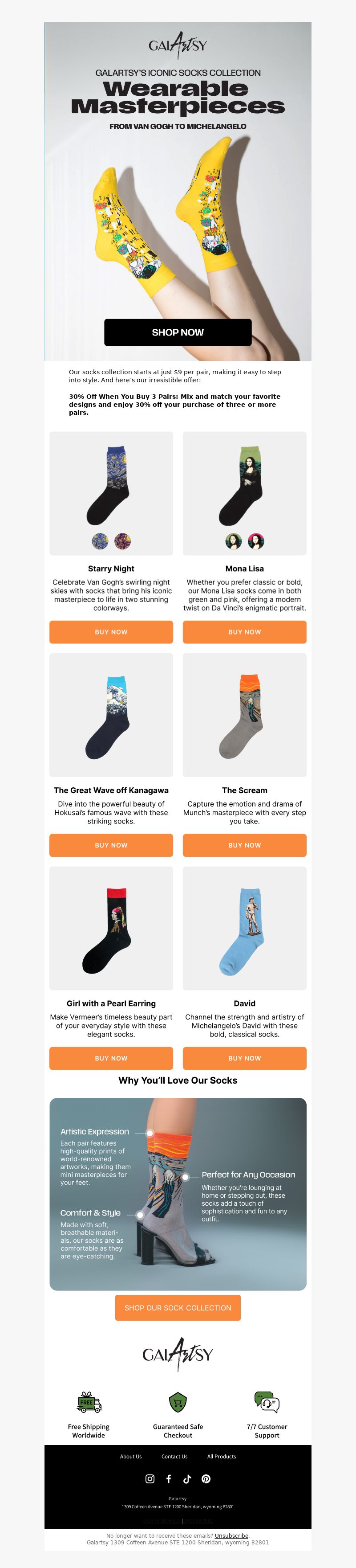This screenshot has width=356, height=1568.
Task: Select the purple Starry Night colorway swatch
Action: tap(122, 540)
